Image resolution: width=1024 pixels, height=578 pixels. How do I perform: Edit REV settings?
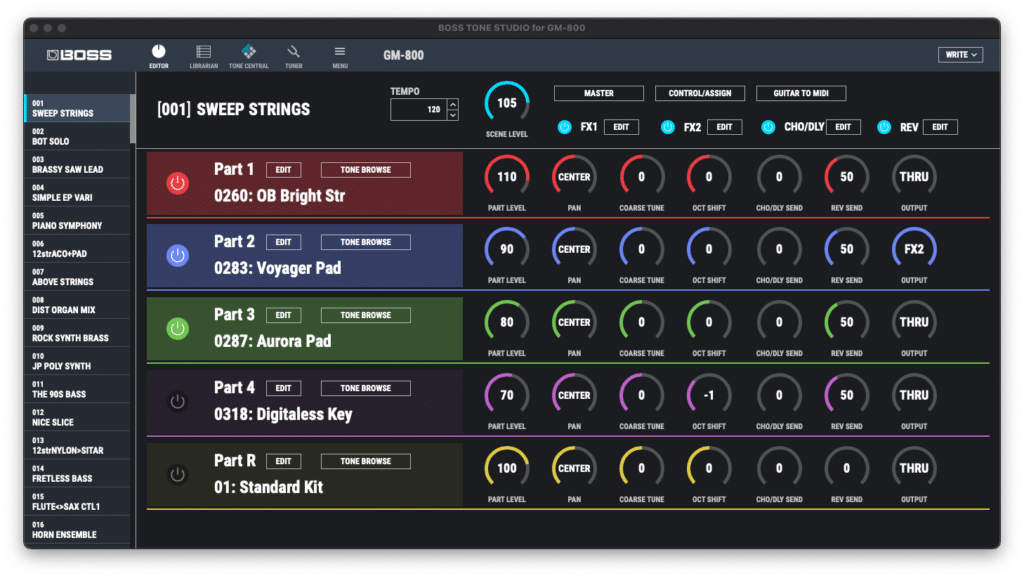click(940, 127)
